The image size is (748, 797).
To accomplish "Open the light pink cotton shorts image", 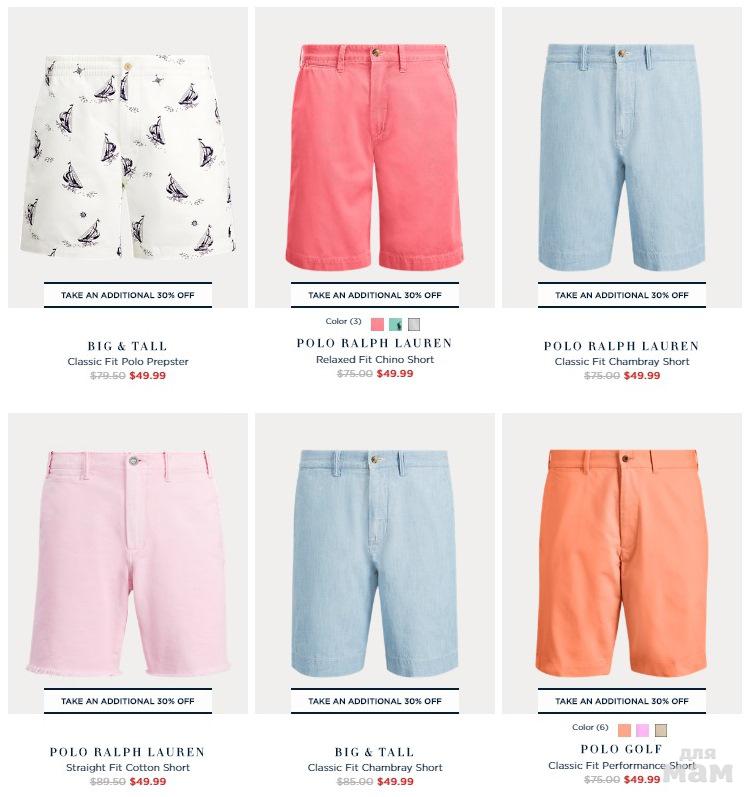I will pos(128,563).
